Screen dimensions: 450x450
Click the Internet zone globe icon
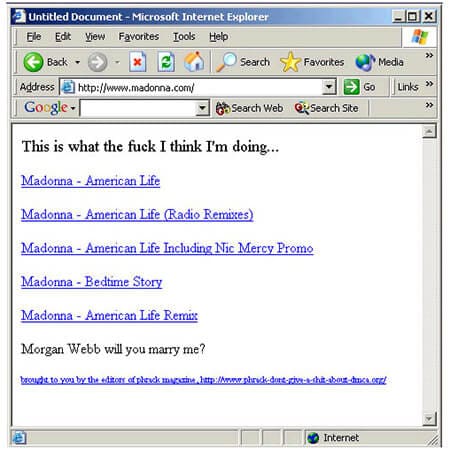click(313, 438)
